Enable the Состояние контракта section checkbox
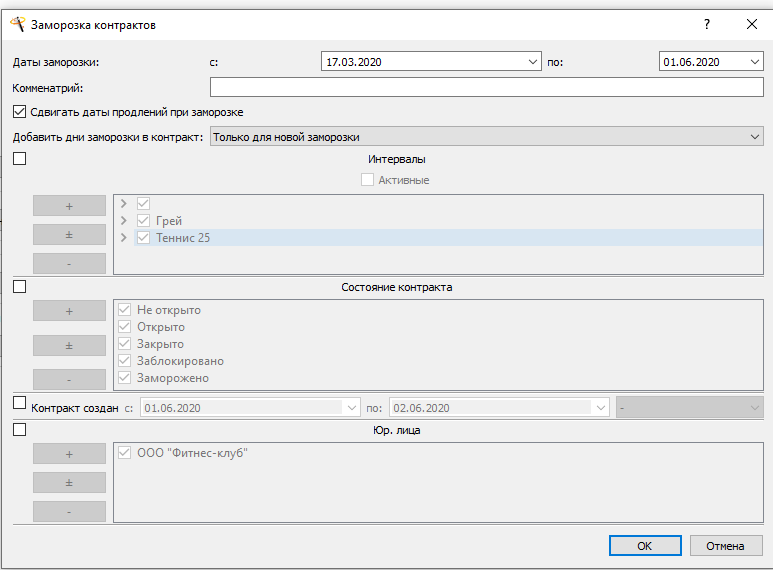This screenshot has height=570, width=773. pos(19,286)
